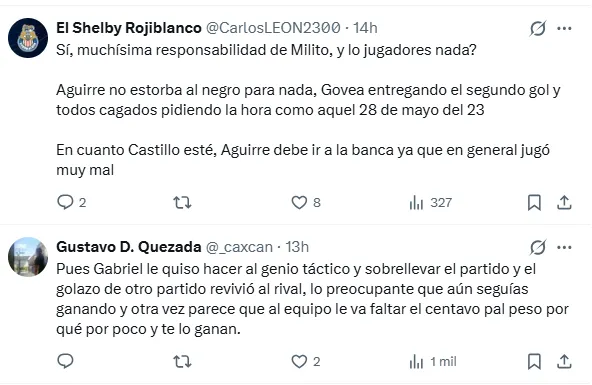Reply to Gustavo D. Quezada's tweet
Viewport: 592px width, 385px height.
click(x=65, y=361)
